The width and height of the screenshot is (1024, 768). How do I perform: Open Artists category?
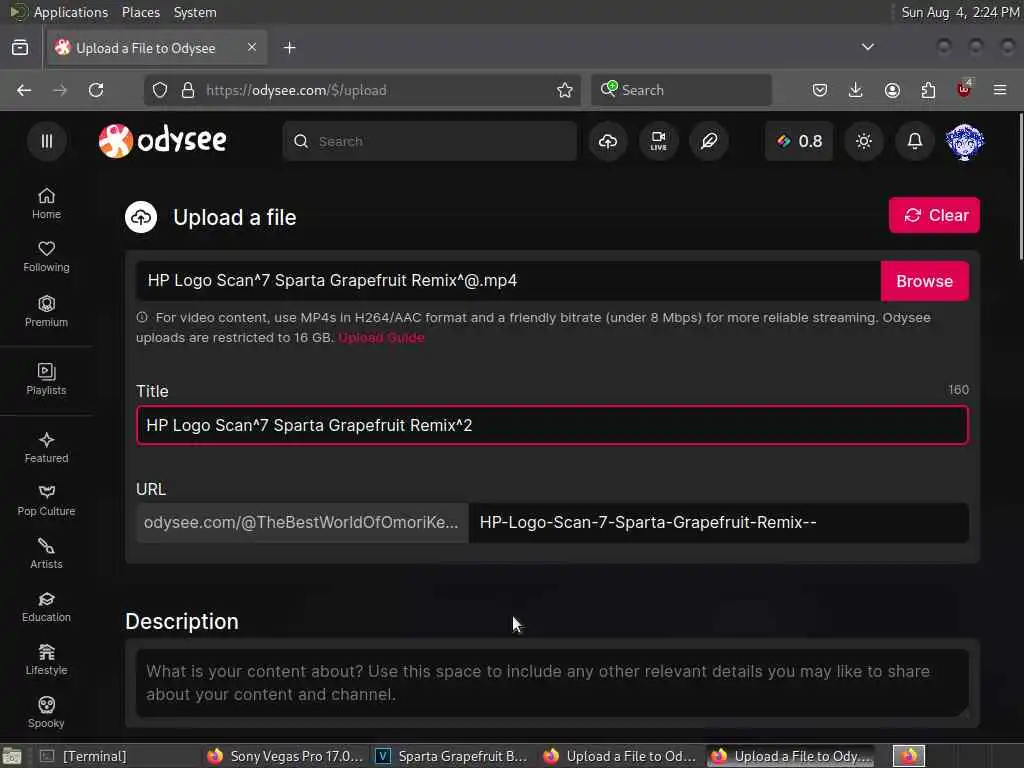pos(46,553)
